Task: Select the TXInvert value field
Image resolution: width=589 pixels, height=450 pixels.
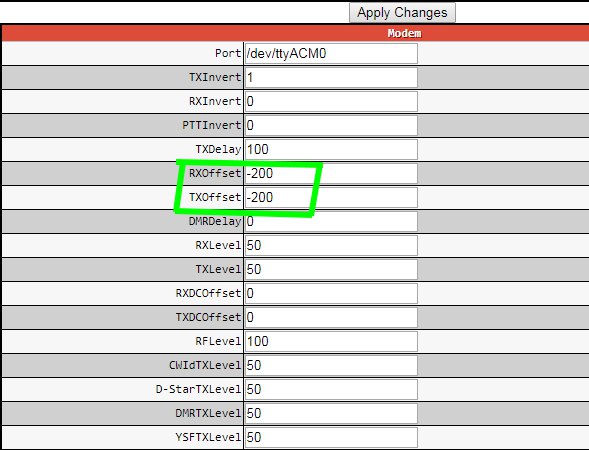Action: (x=331, y=77)
